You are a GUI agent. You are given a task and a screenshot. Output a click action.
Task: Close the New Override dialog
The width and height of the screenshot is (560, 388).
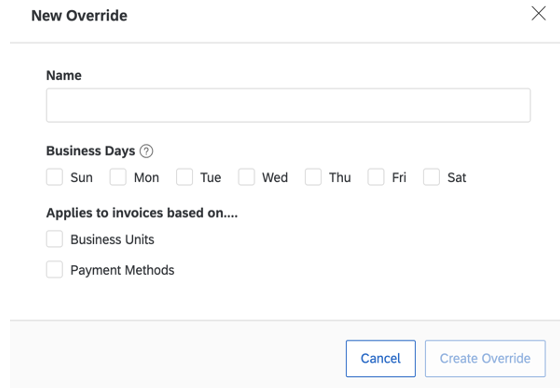538,14
